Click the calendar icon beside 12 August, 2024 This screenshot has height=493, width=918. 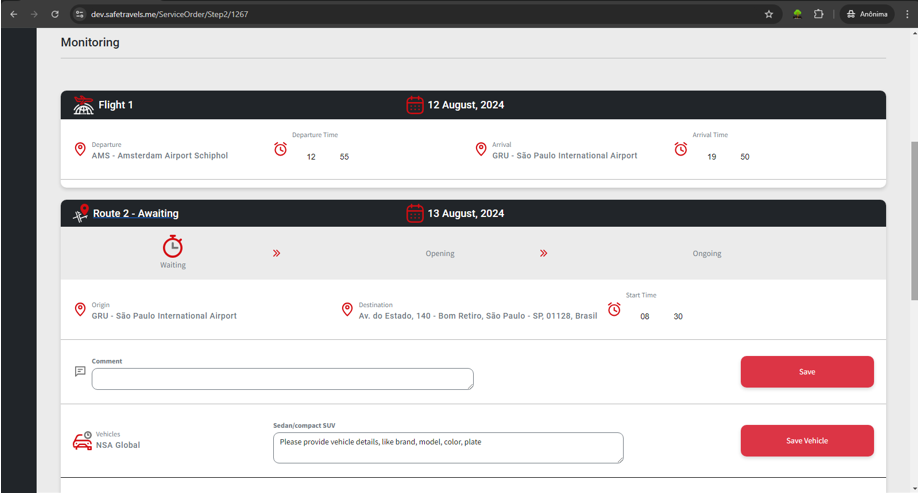(415, 105)
